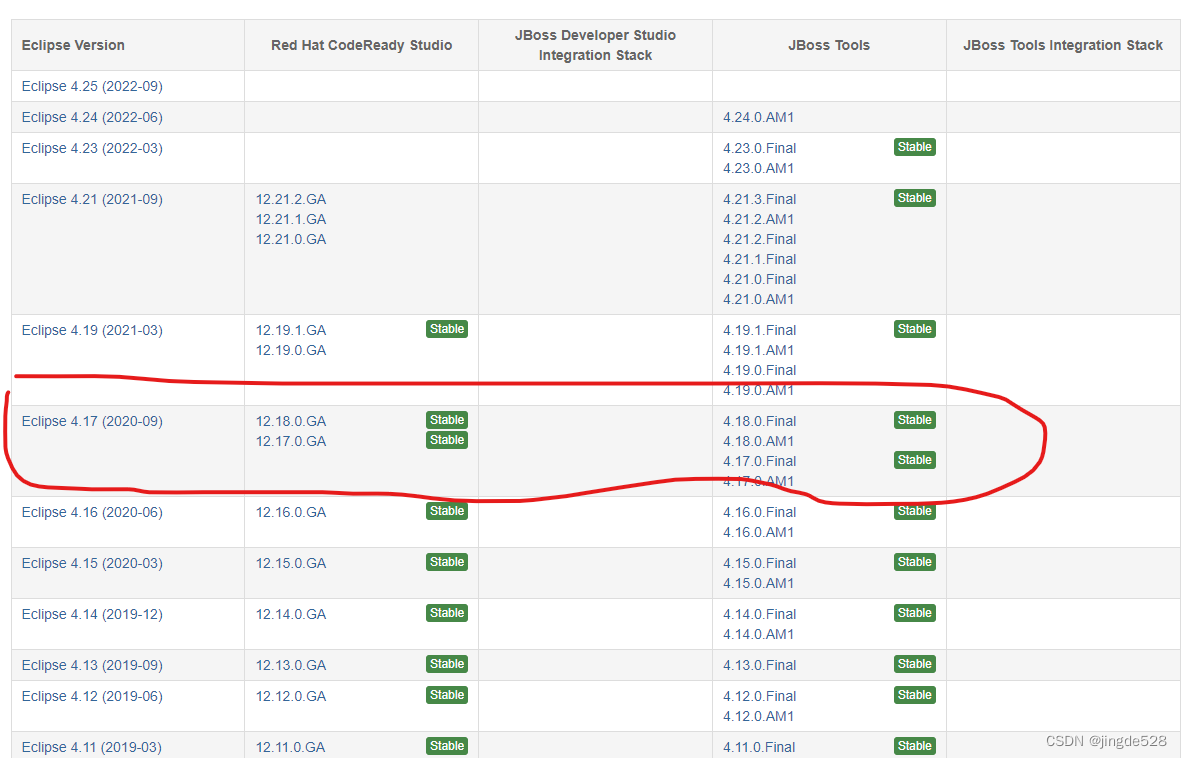
Task: Open the Eclipse 4.13 (2019-09) link
Action: 92,665
